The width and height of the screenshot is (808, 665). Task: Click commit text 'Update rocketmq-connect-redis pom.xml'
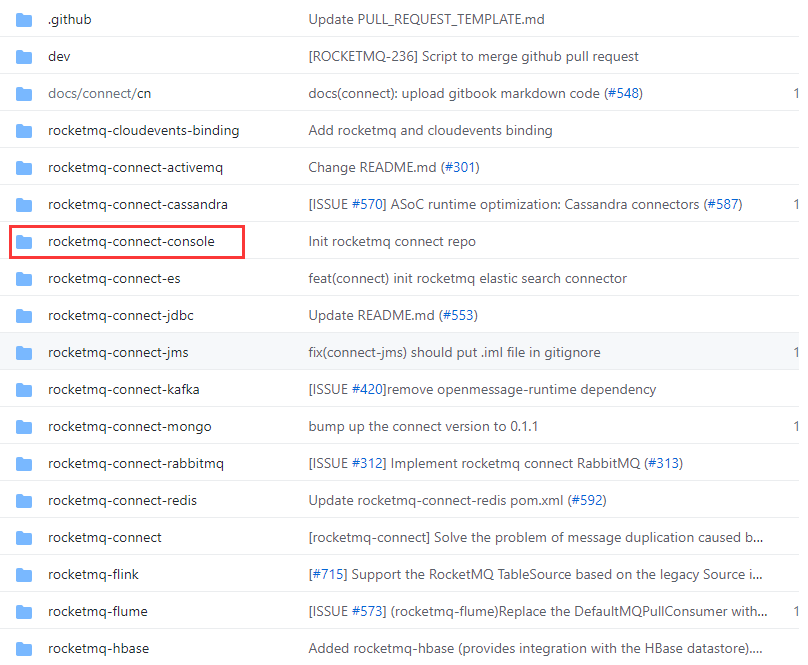pyautogui.click(x=435, y=501)
